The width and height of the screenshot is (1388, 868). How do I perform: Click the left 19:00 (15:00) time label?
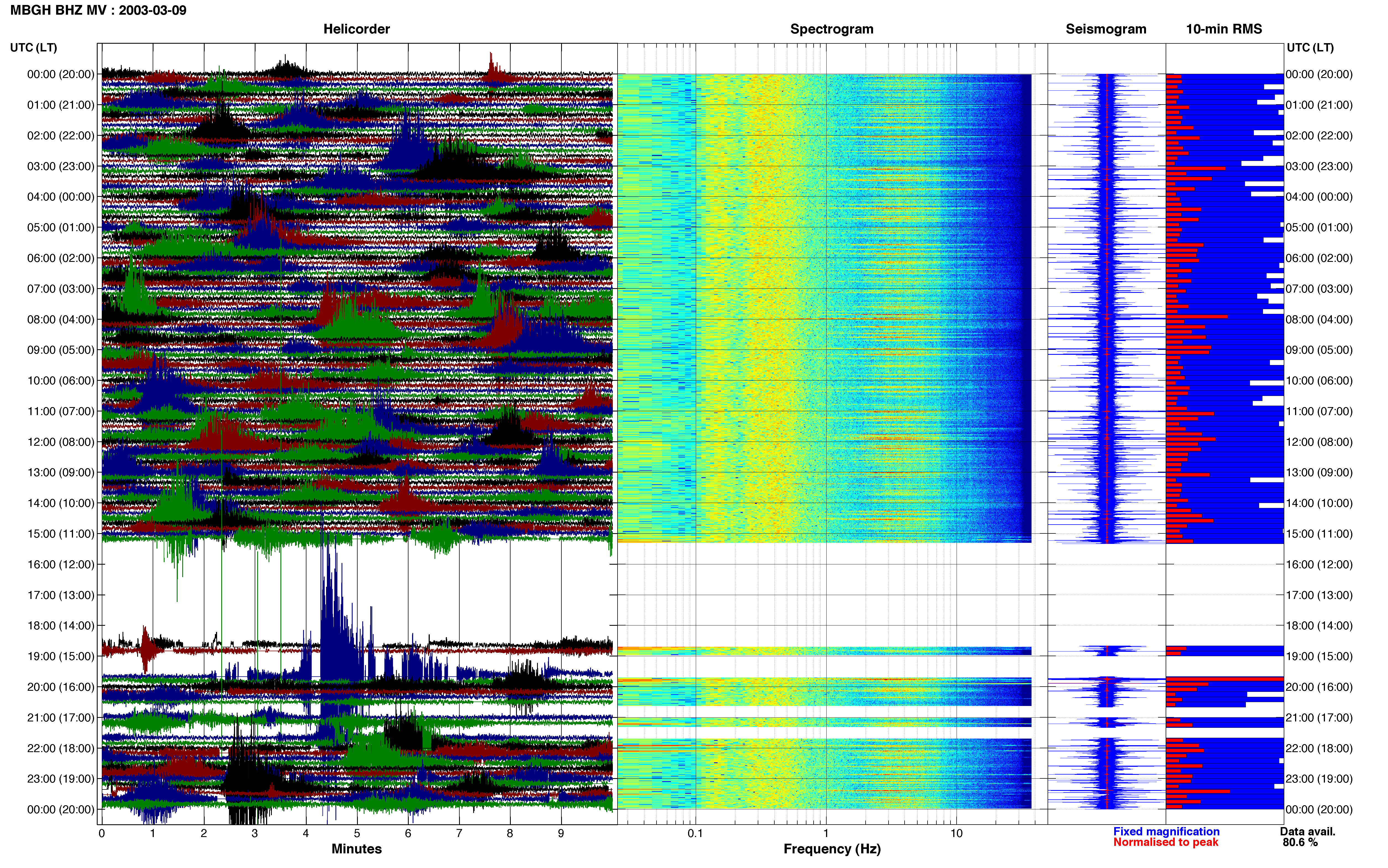pos(61,657)
